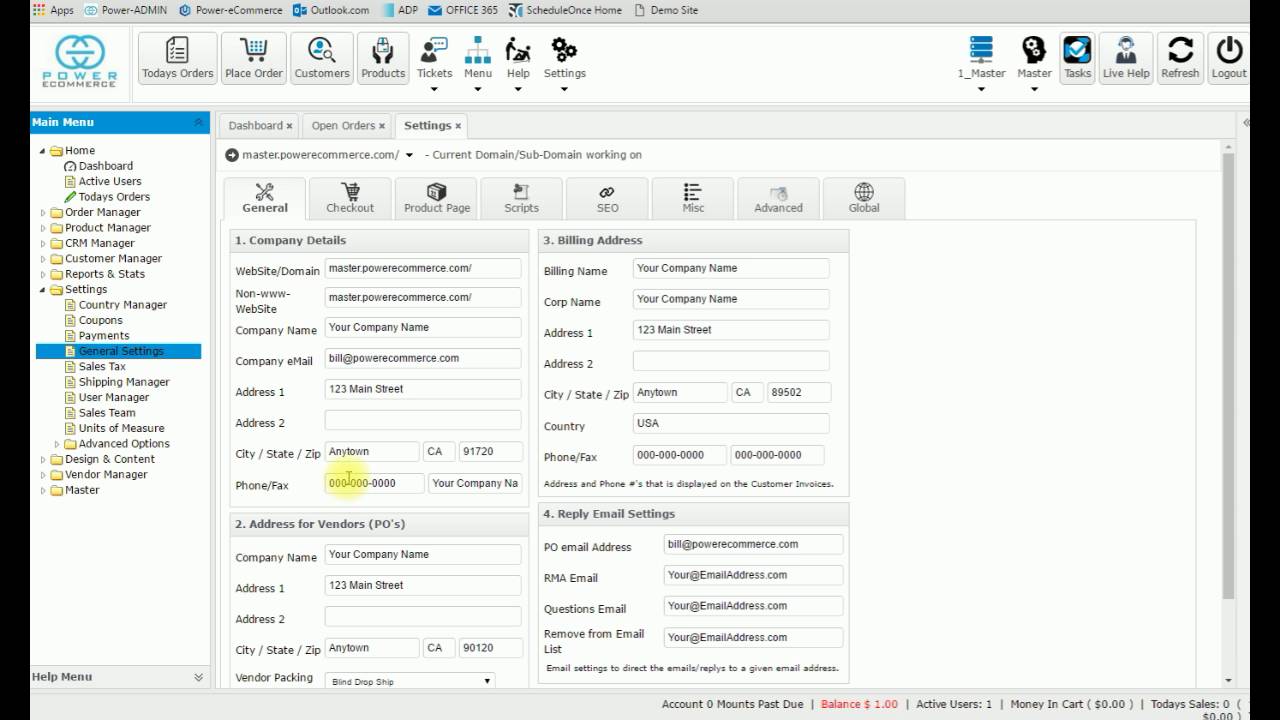Image resolution: width=1280 pixels, height=720 pixels.
Task: Expand the Advanced Options folder
Action: point(57,444)
